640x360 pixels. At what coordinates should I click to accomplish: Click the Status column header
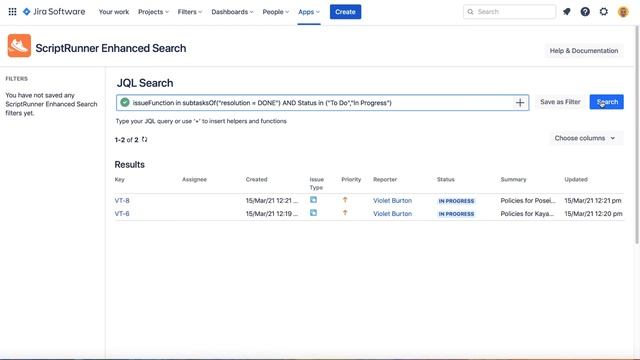(445, 179)
